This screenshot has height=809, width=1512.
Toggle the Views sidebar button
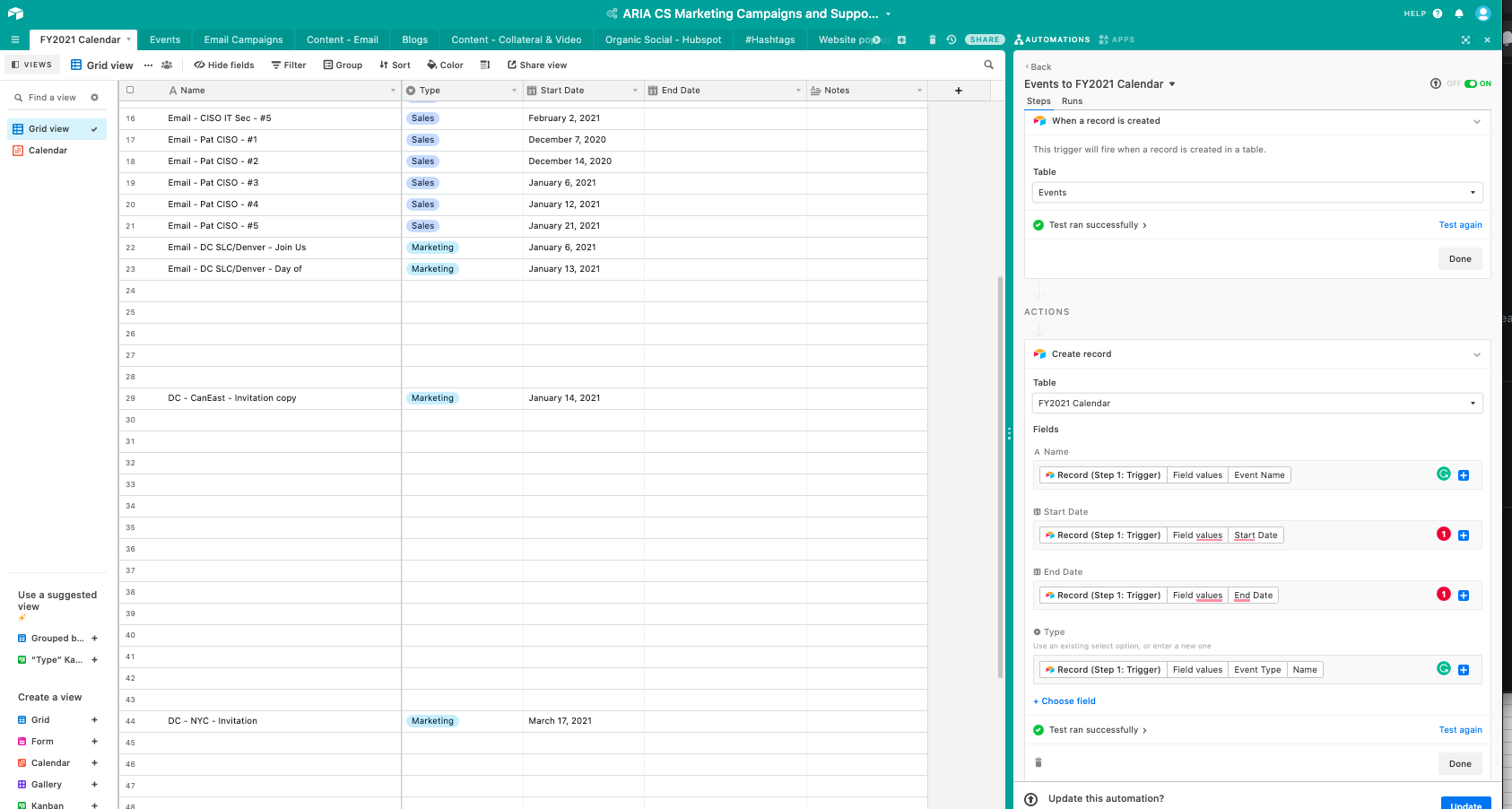tap(32, 65)
